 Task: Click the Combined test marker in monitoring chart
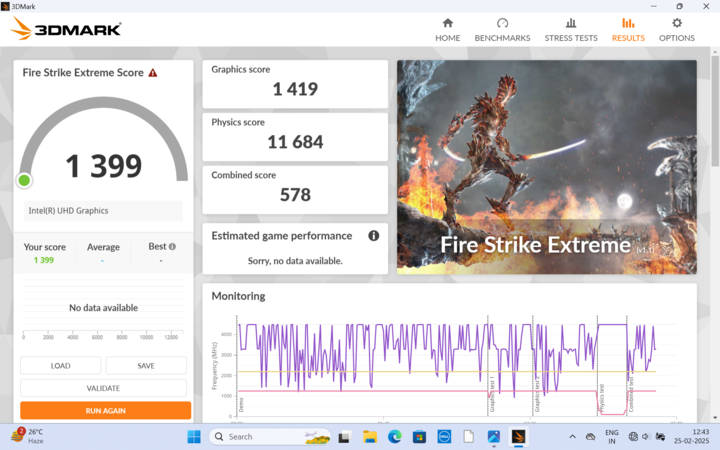tap(631, 394)
